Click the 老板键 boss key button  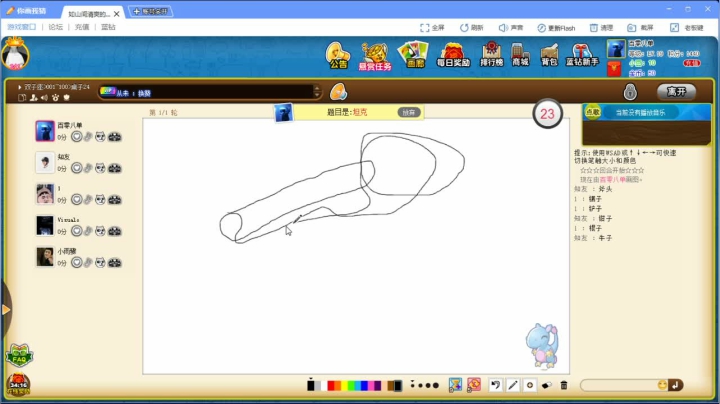687,28
